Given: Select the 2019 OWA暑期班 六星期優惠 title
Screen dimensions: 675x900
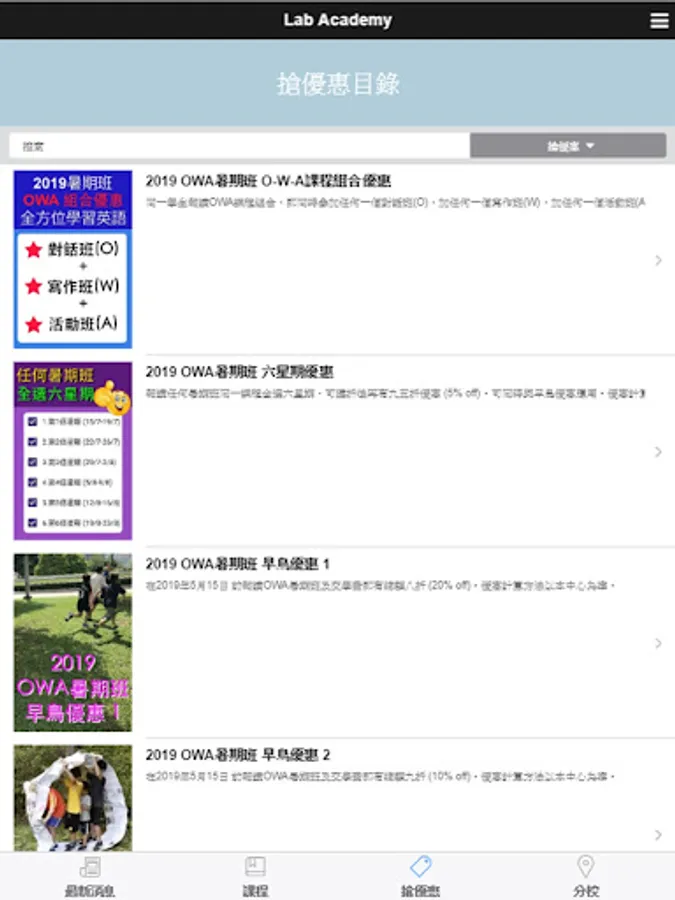Looking at the screenshot, I should (x=239, y=373).
